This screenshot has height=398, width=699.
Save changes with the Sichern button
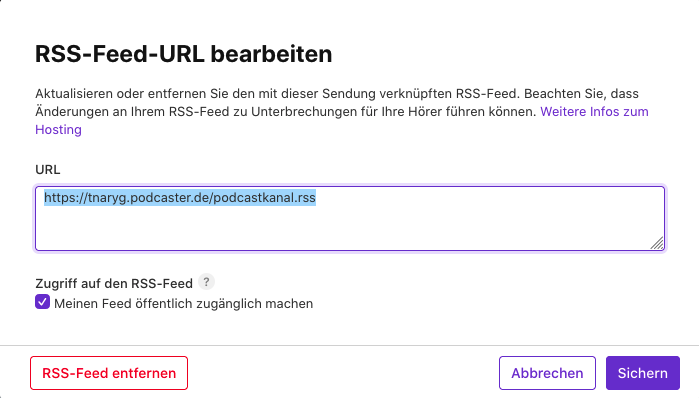pos(642,373)
